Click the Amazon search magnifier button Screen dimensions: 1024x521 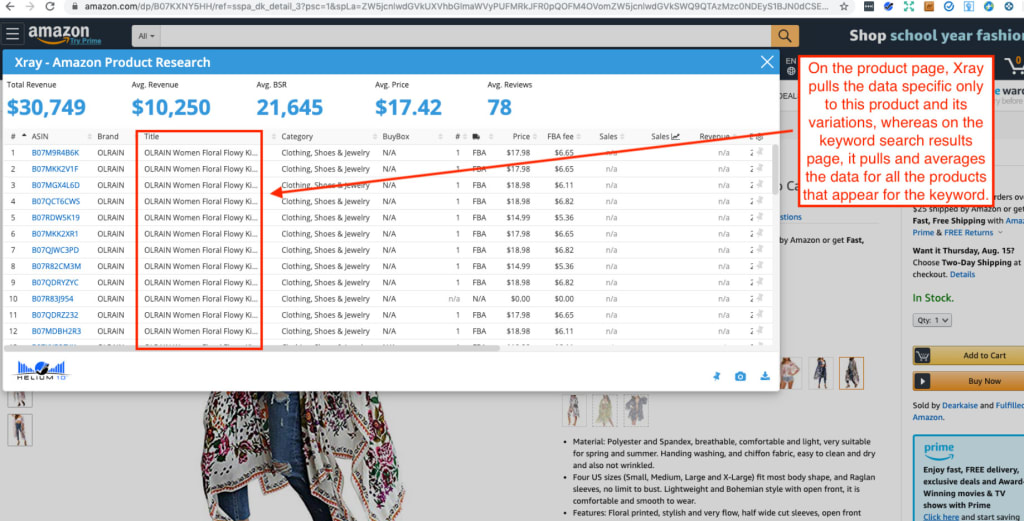(784, 36)
